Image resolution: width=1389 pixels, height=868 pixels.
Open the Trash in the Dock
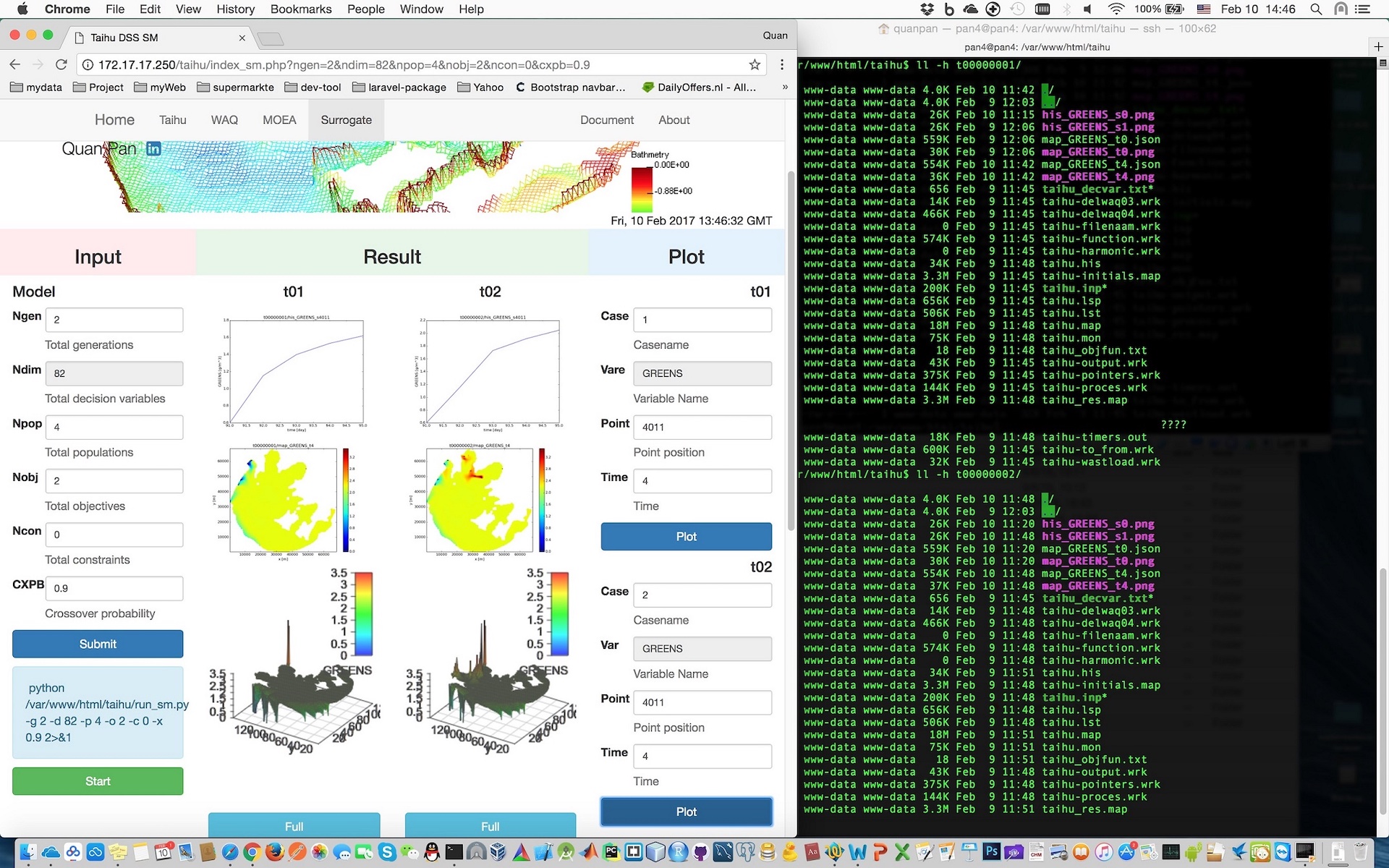coord(1361,852)
